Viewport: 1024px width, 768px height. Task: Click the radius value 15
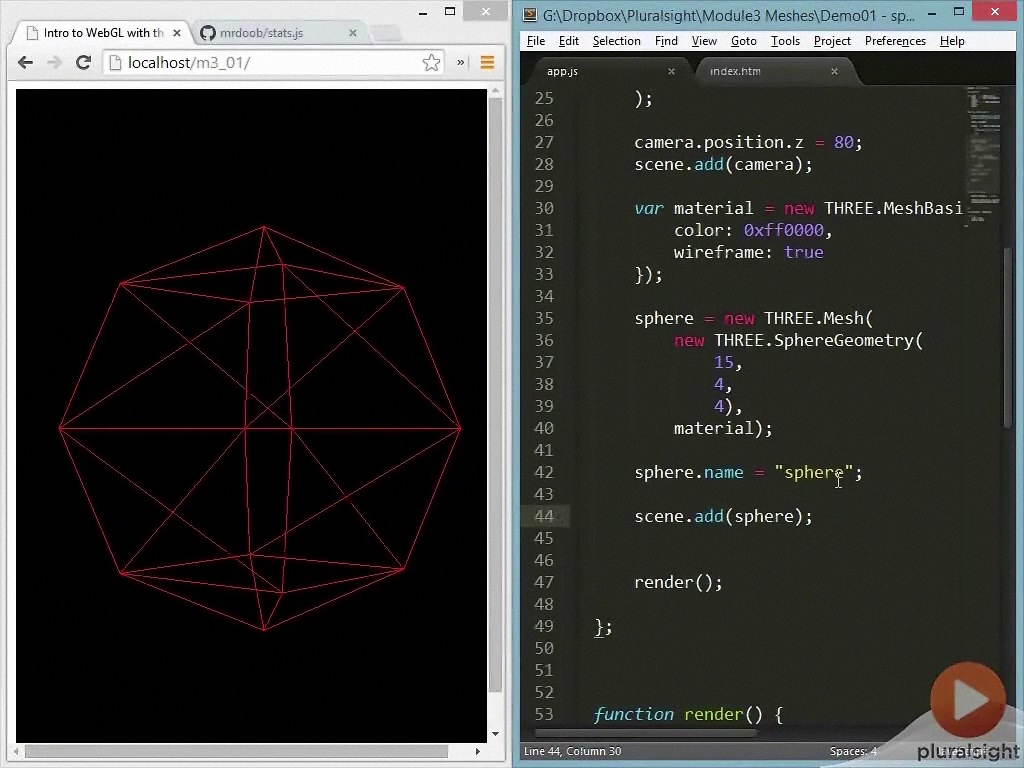724,362
